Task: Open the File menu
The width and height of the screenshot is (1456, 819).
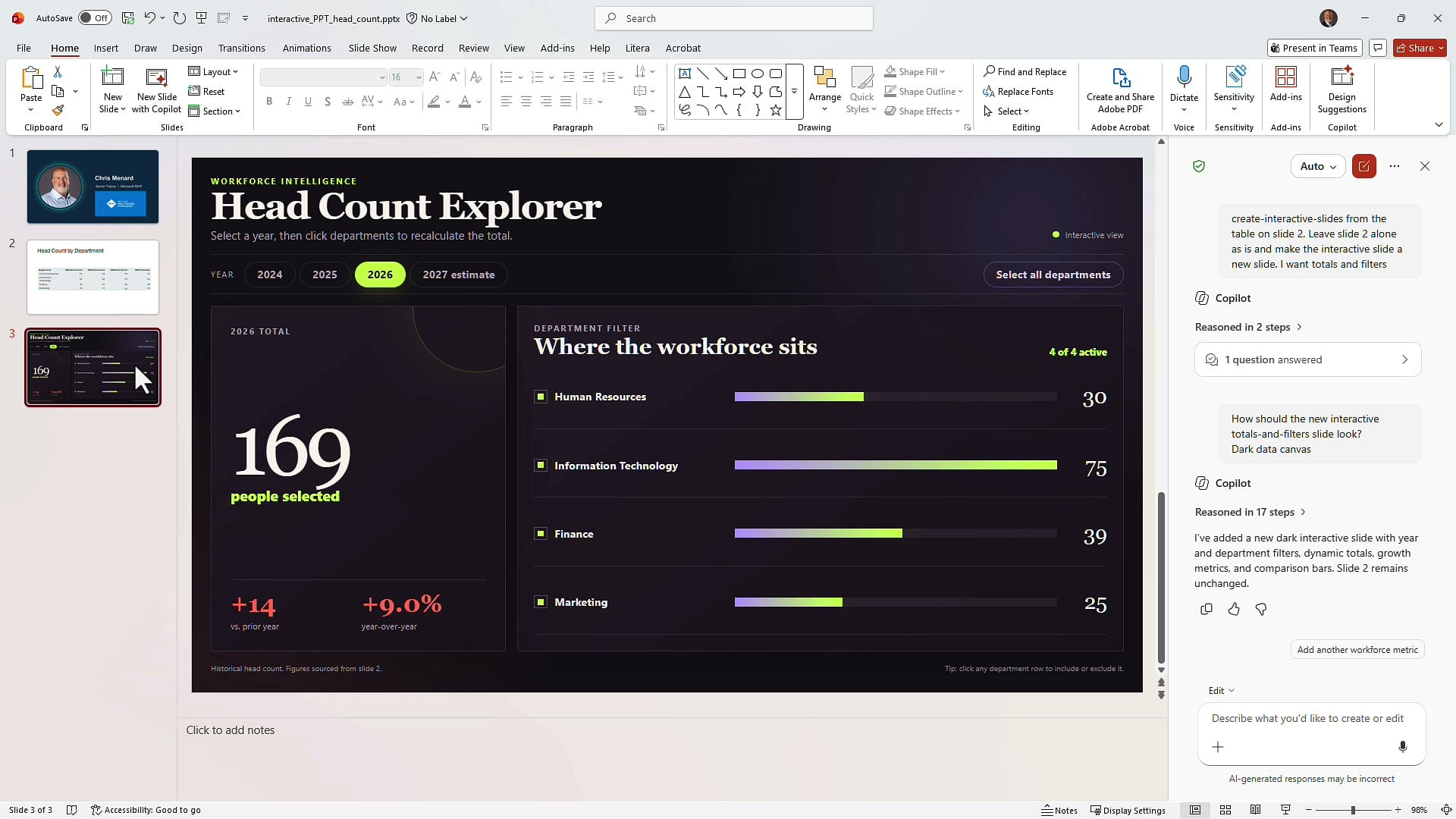Action: (24, 48)
